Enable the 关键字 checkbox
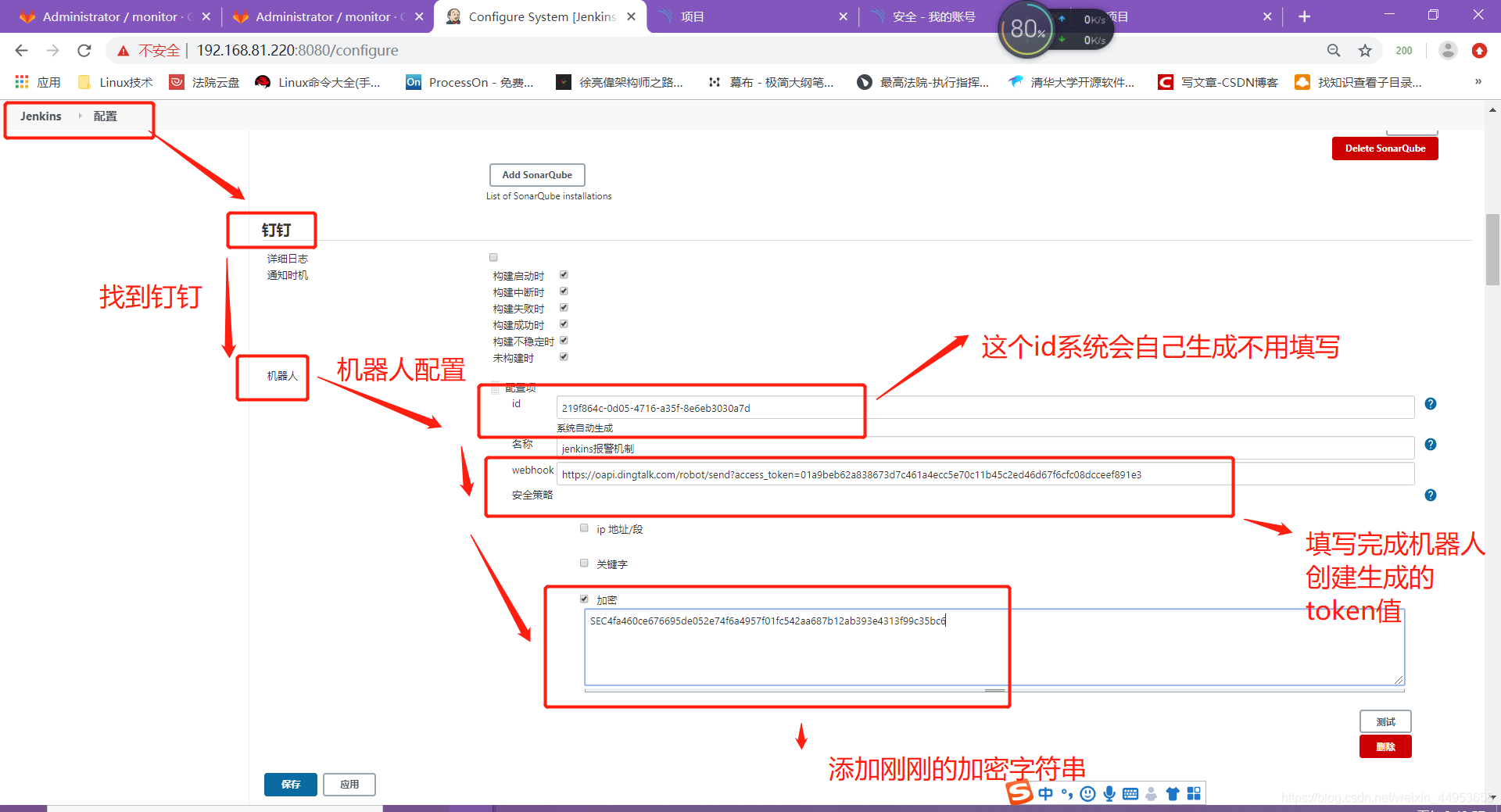 [584, 563]
